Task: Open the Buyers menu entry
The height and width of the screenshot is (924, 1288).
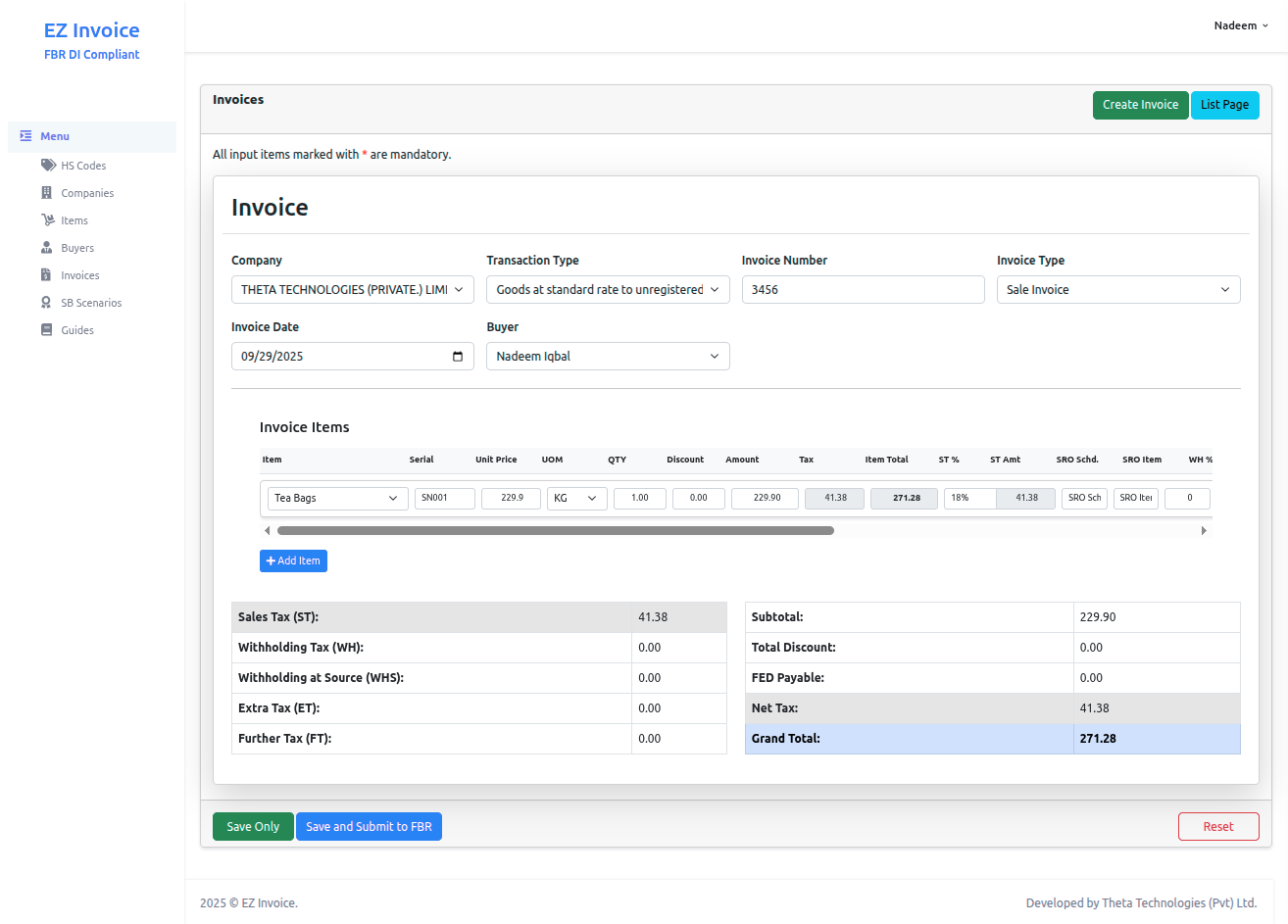Action: tap(77, 248)
